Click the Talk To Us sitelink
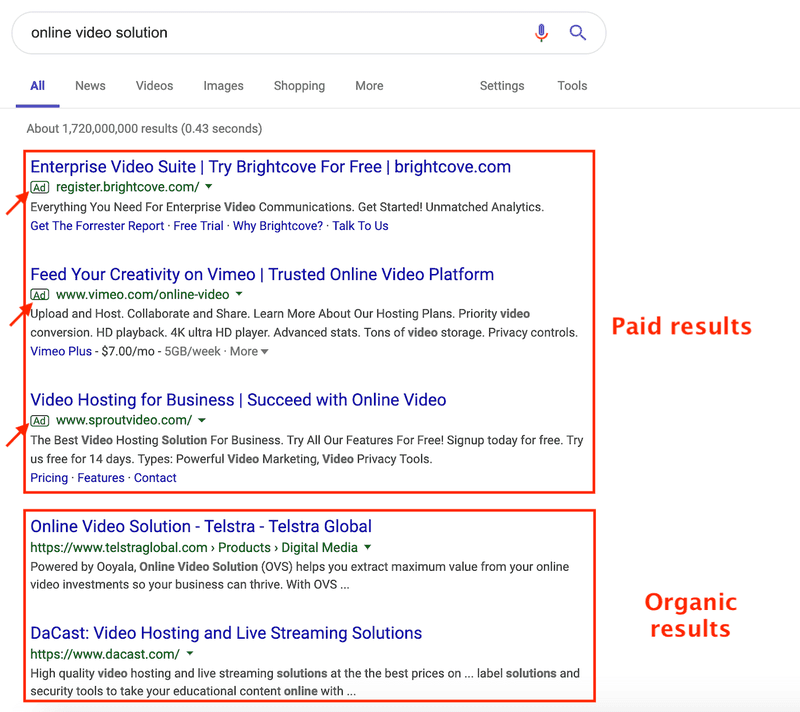The height and width of the screenshot is (712, 800). click(360, 226)
